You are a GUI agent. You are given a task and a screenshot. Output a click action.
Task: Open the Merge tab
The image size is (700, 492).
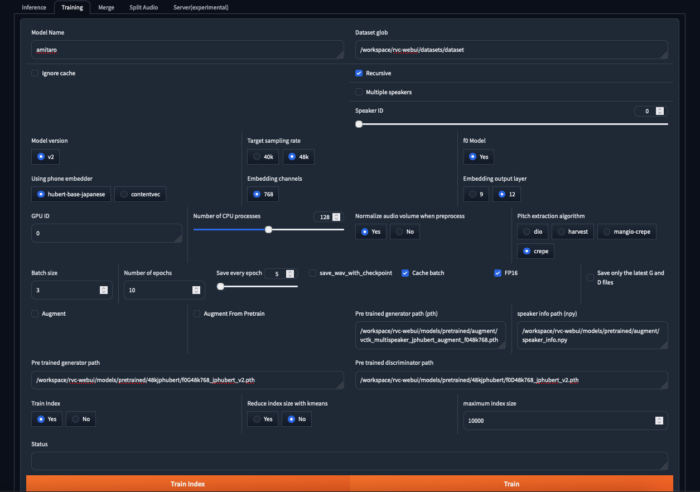tap(106, 7)
